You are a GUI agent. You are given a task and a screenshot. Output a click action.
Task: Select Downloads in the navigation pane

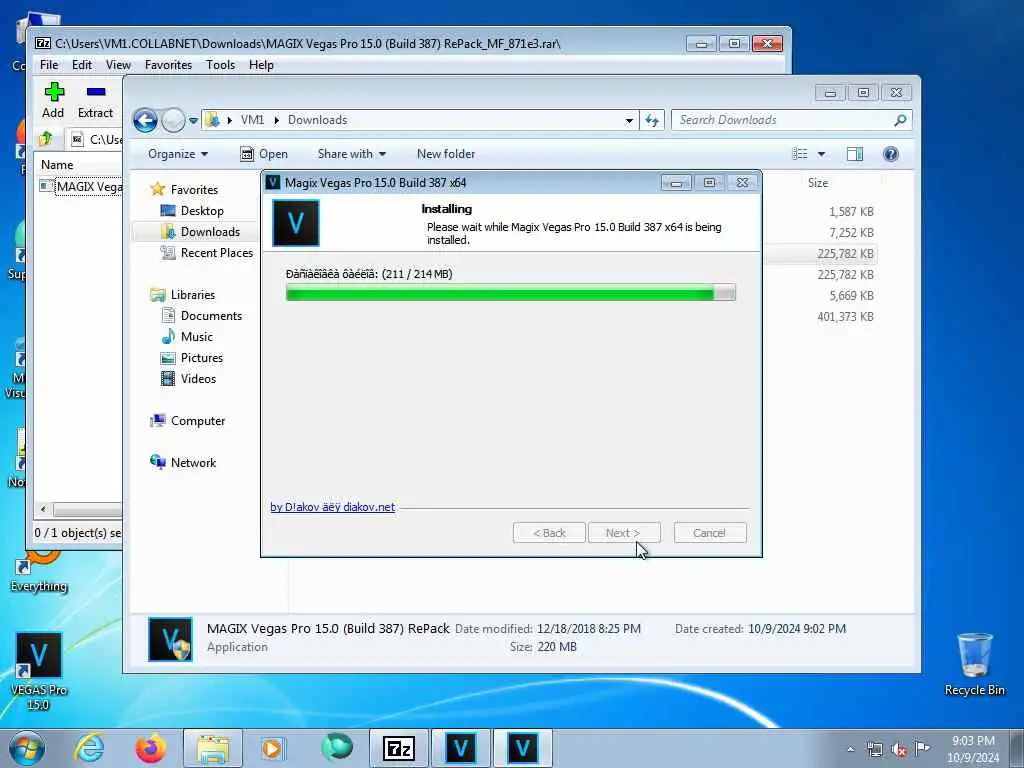click(x=210, y=232)
